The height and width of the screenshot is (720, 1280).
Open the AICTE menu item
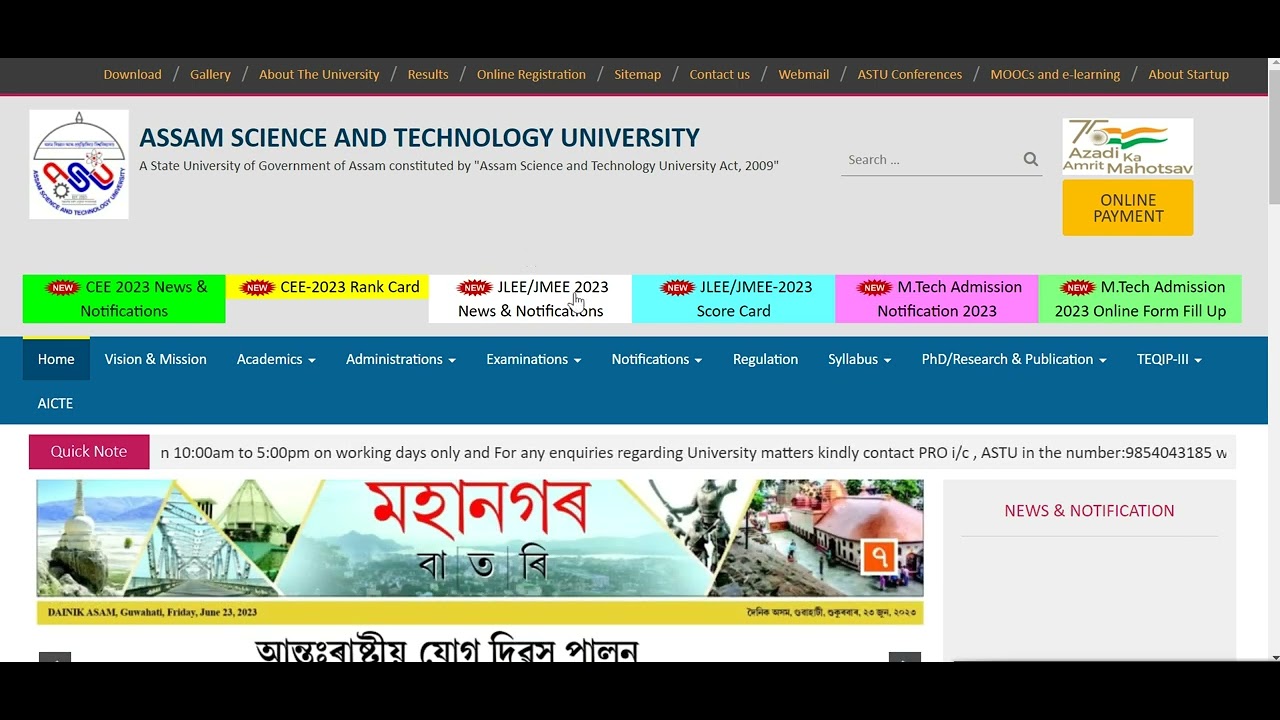[x=55, y=403]
